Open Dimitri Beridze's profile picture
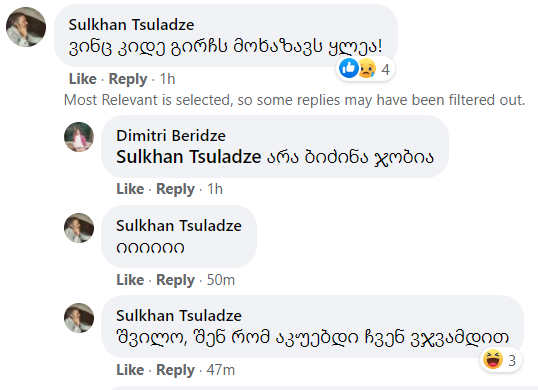The height and width of the screenshot is (390, 538). coord(79,137)
